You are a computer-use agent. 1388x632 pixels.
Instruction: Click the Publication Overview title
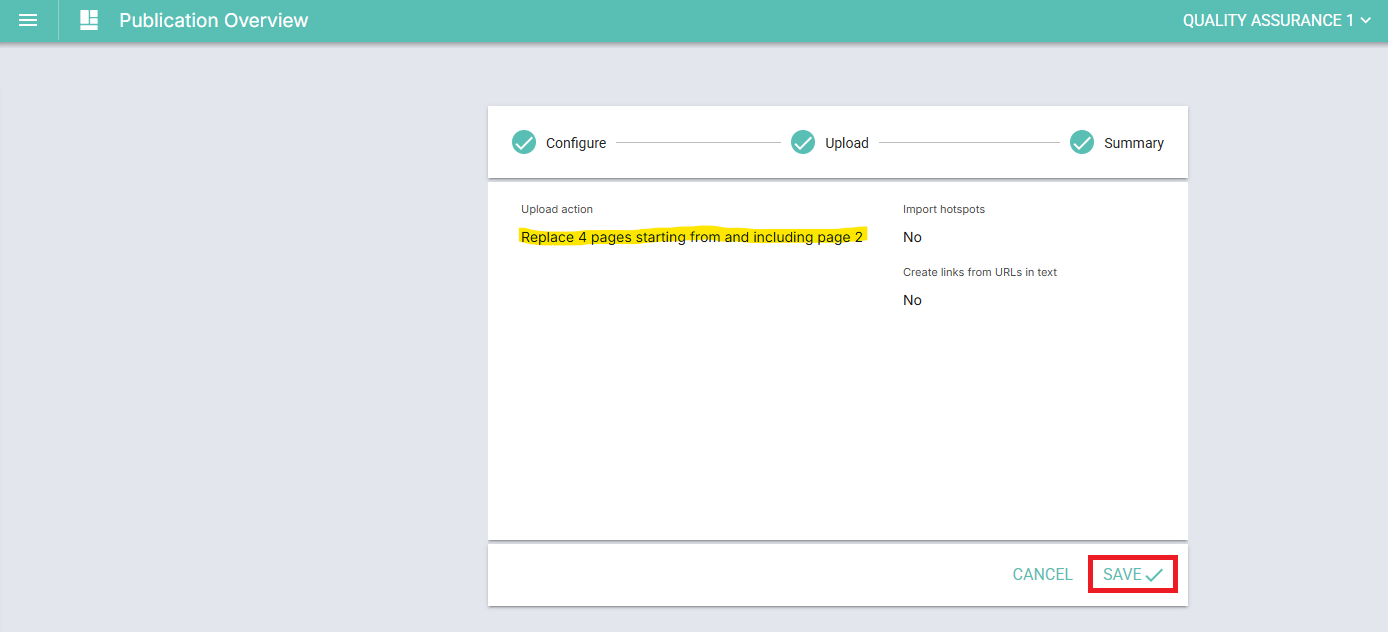pyautogui.click(x=214, y=20)
